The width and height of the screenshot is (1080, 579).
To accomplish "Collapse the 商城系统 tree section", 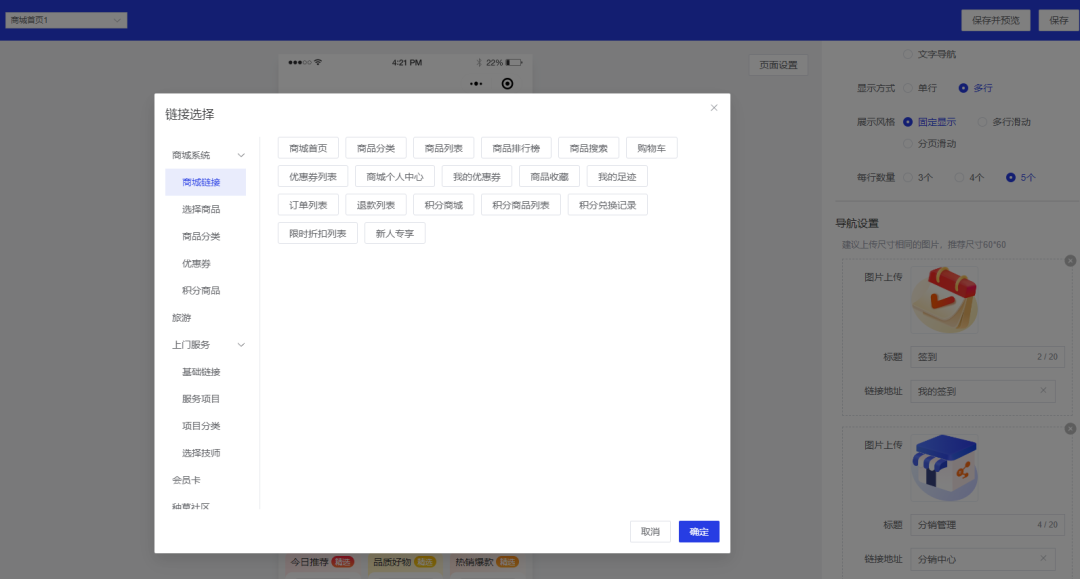I will [x=241, y=155].
